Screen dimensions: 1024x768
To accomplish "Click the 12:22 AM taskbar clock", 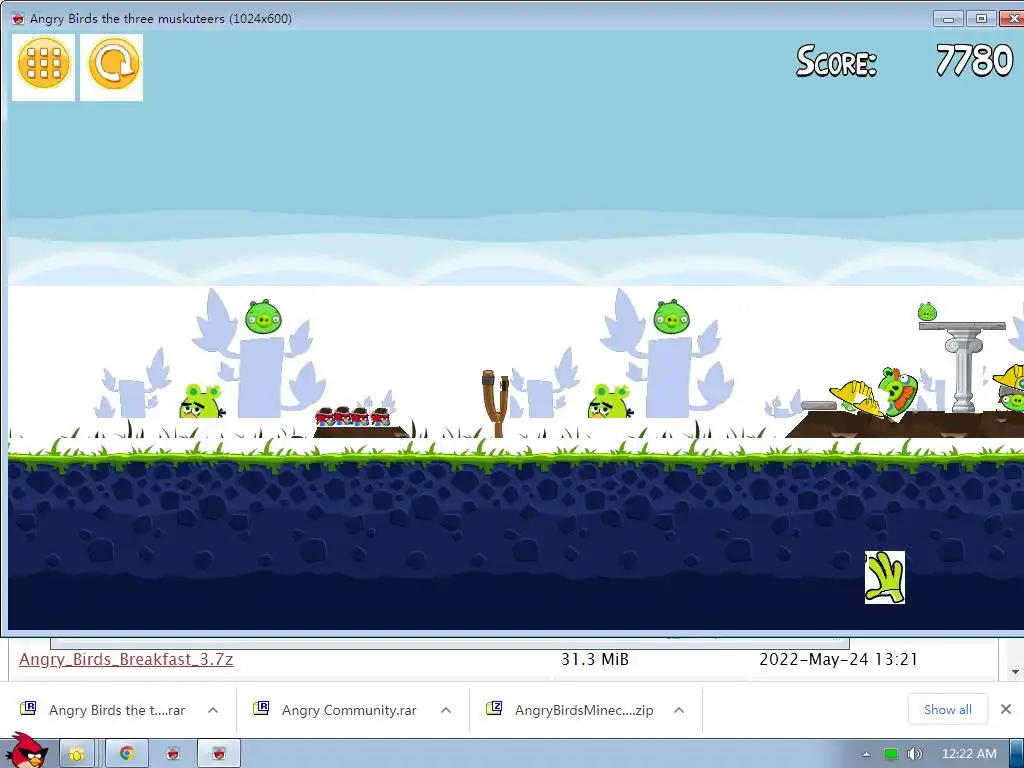I will pyautogui.click(x=969, y=754).
